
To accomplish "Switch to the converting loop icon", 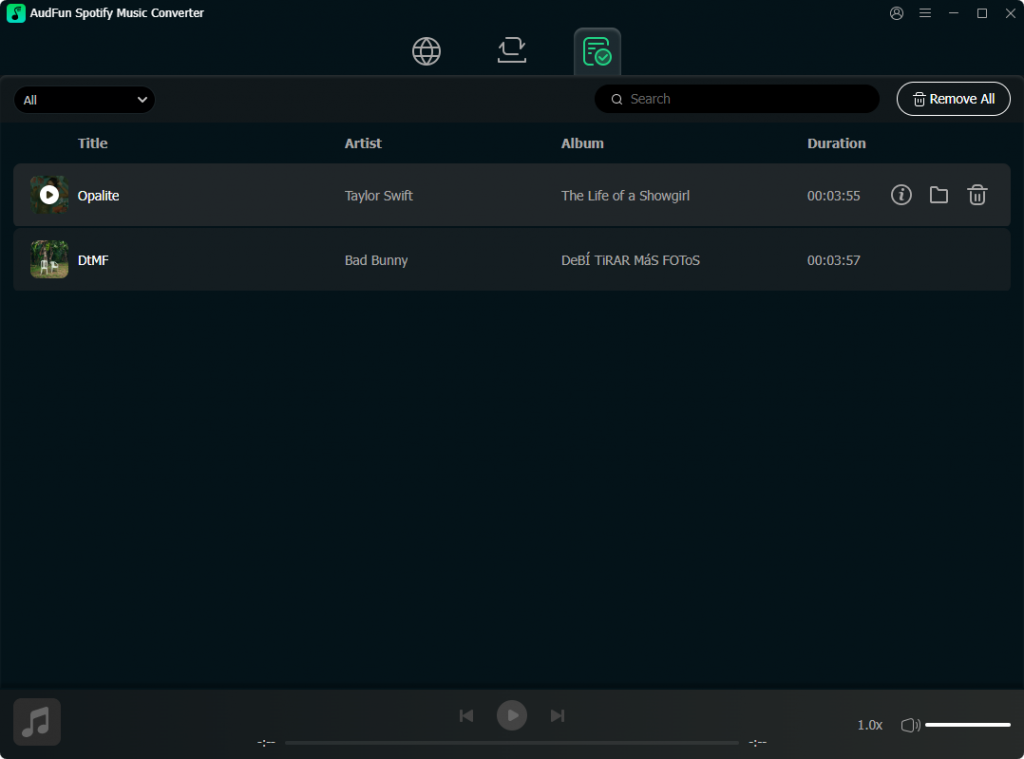I will [x=512, y=51].
